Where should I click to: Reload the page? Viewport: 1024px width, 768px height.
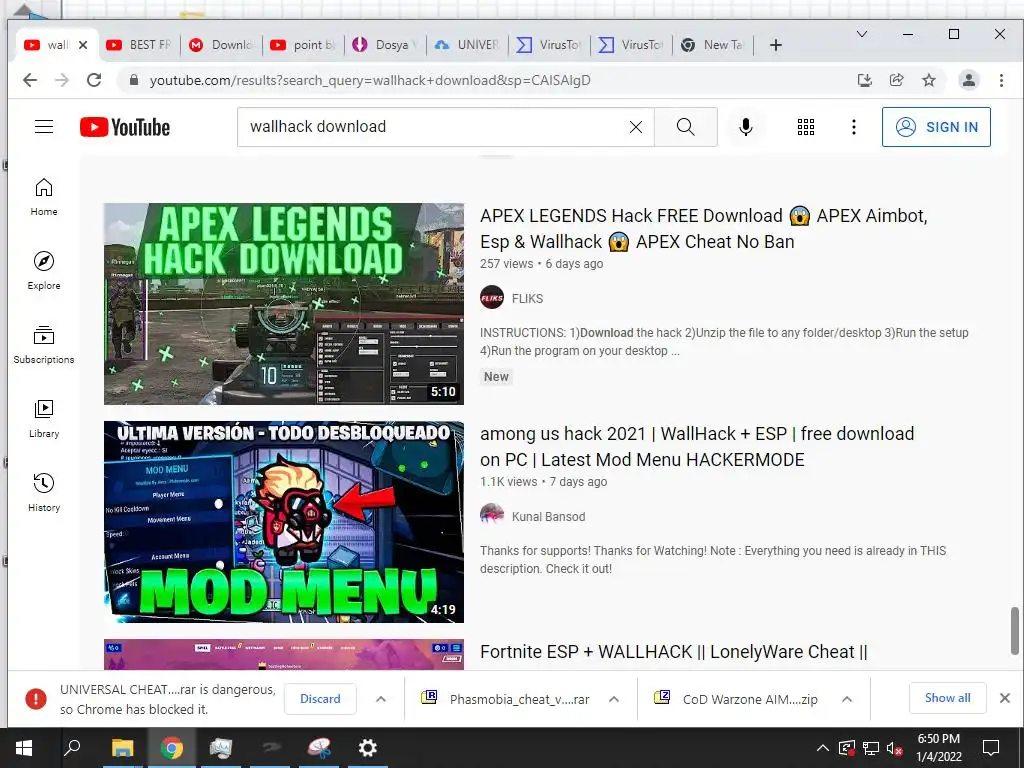[x=94, y=80]
